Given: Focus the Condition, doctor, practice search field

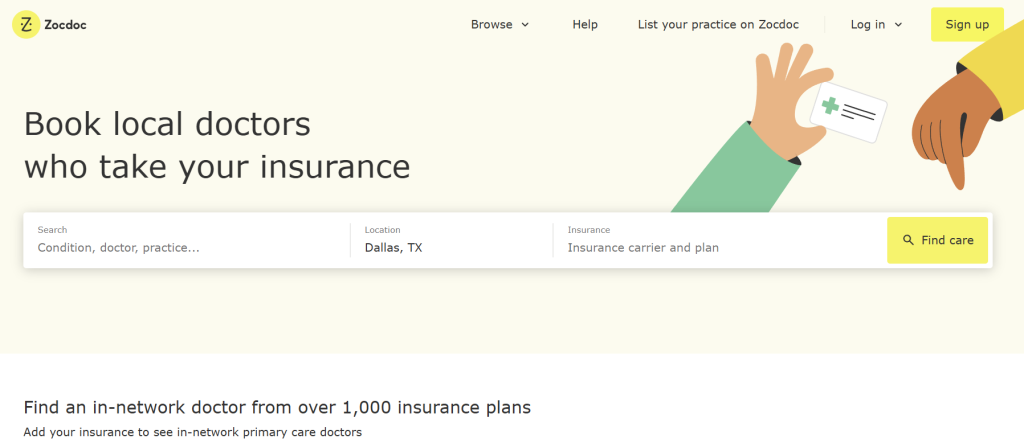Looking at the screenshot, I should tap(185, 247).
